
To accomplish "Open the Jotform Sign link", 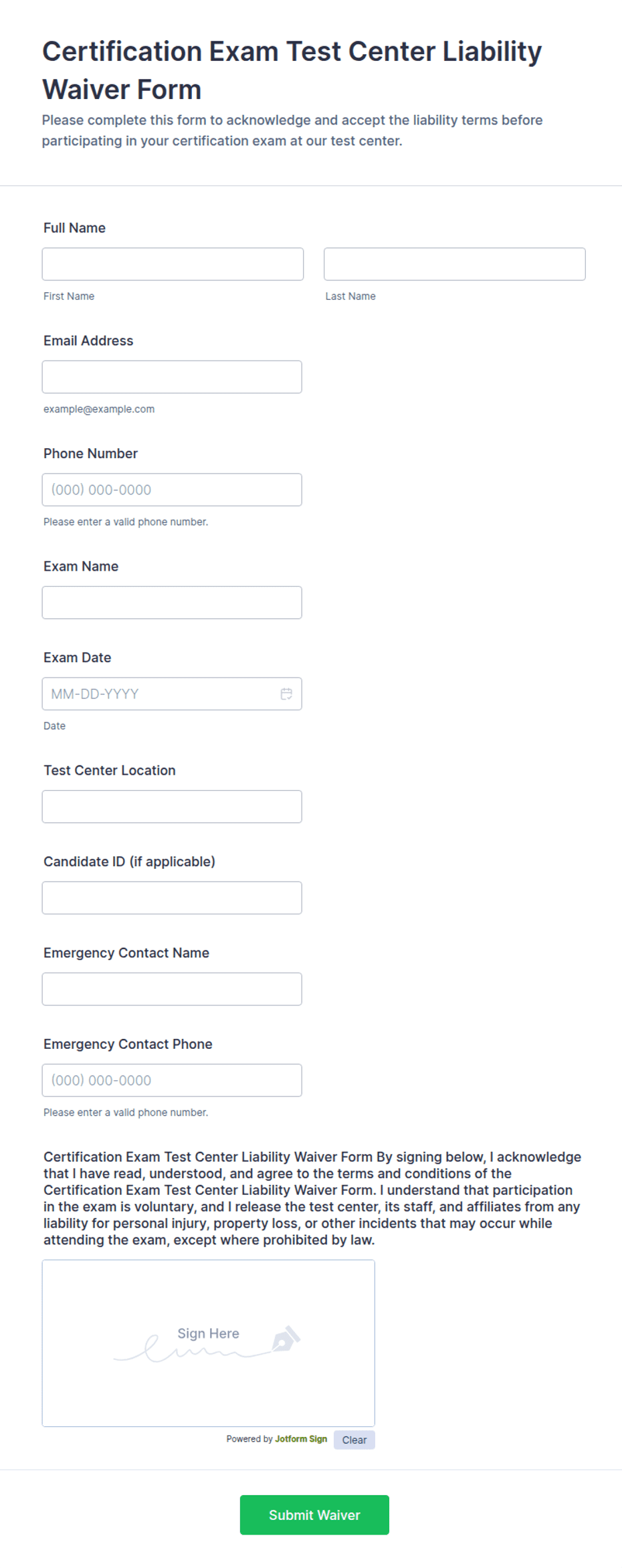I will 301,1439.
